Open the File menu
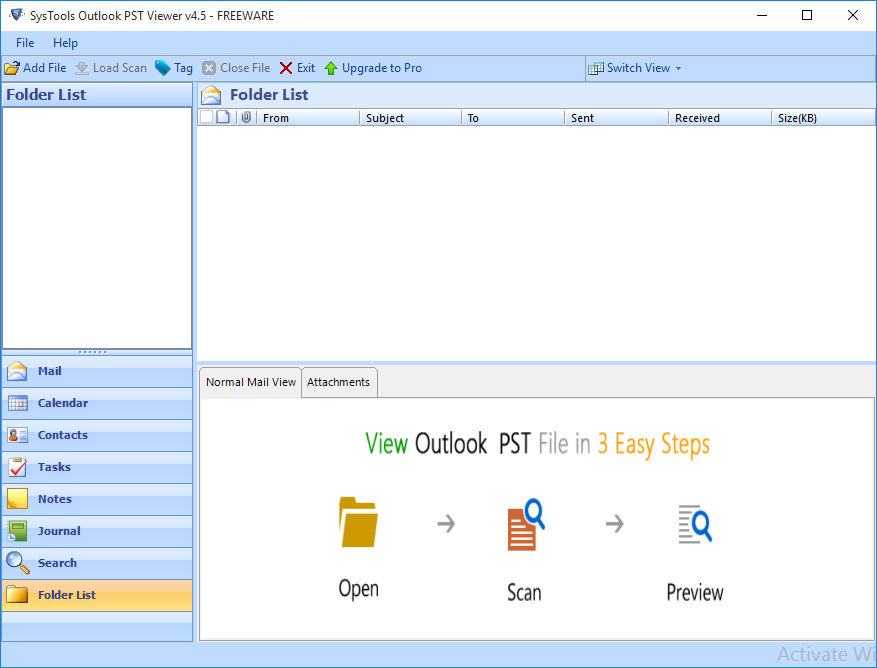The width and height of the screenshot is (877, 668). click(25, 43)
